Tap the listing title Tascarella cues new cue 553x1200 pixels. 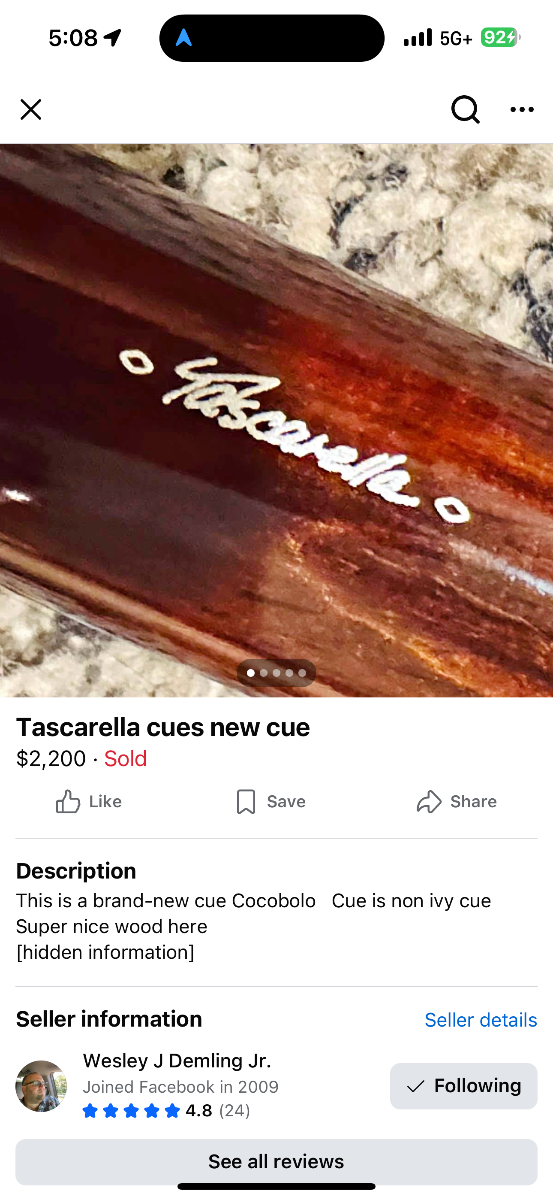163,727
